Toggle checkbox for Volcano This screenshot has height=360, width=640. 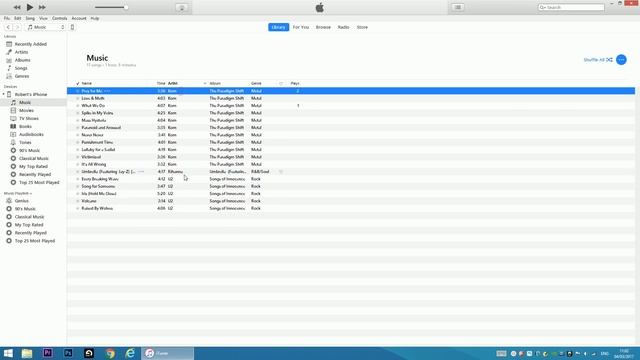pyautogui.click(x=78, y=201)
